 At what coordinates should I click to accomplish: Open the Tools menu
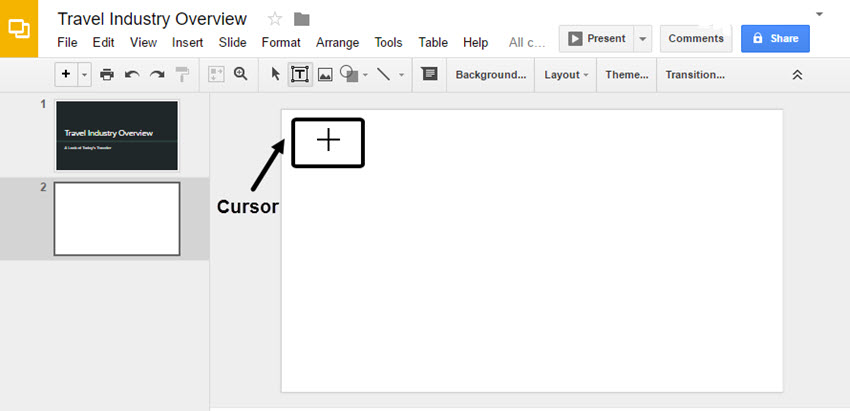[388, 42]
